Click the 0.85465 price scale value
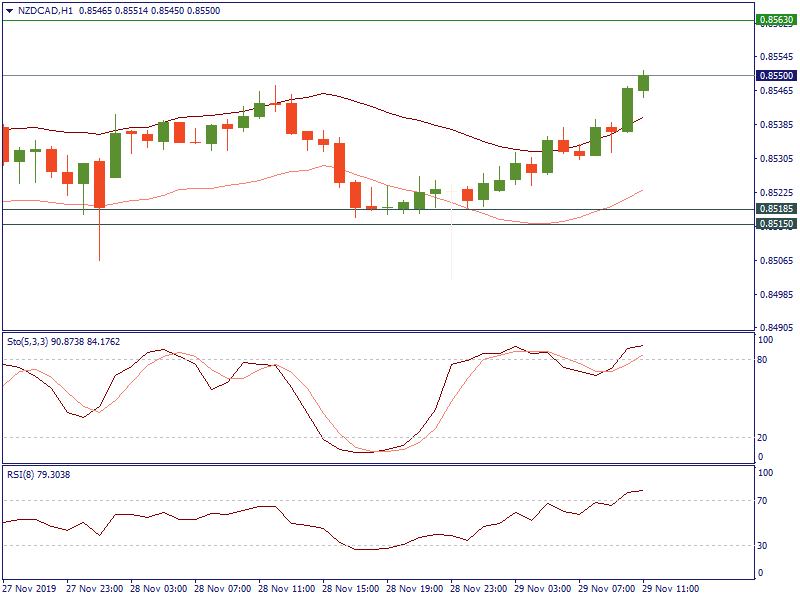 click(776, 91)
